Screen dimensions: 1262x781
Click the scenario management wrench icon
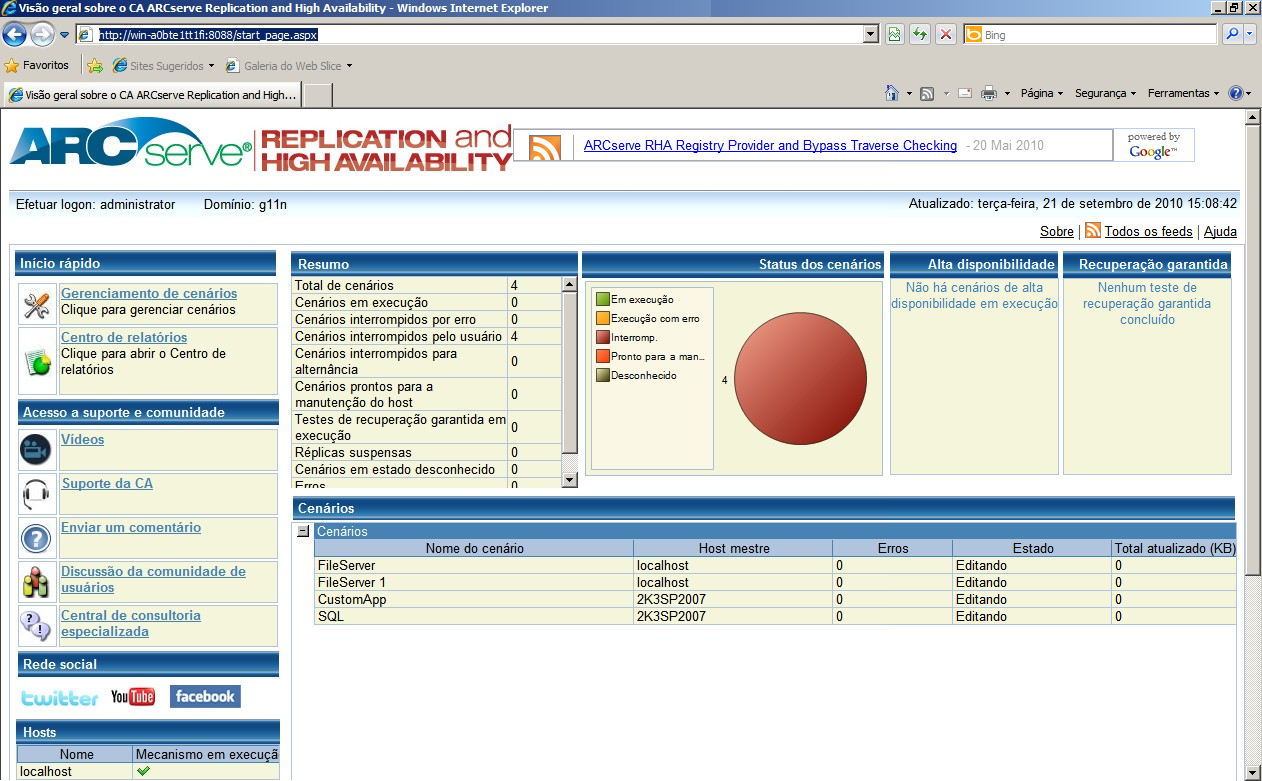tap(37, 305)
